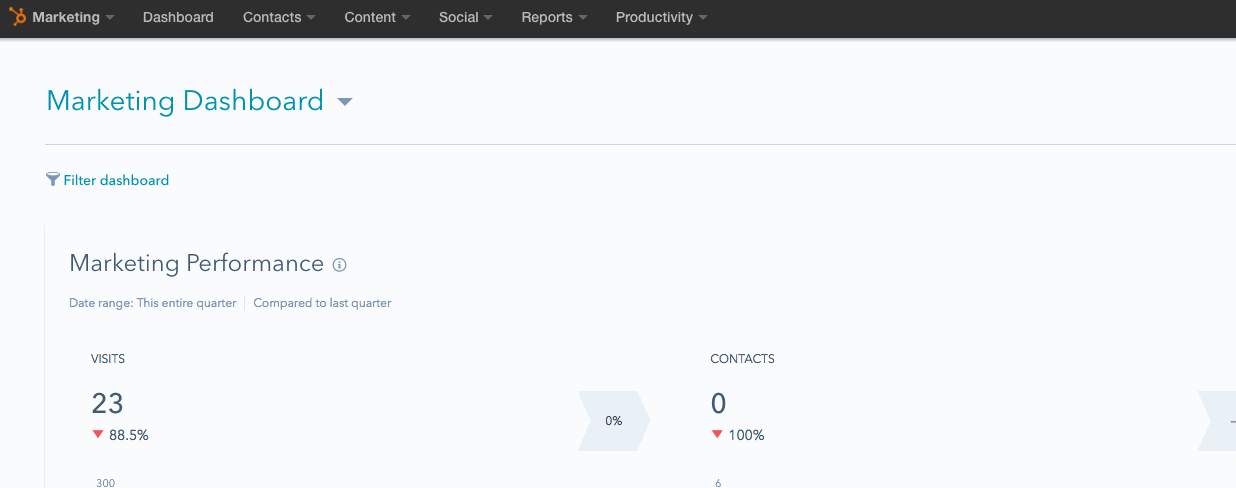Open the Productivity menu
Image resolution: width=1236 pixels, height=488 pixels.
[661, 17]
